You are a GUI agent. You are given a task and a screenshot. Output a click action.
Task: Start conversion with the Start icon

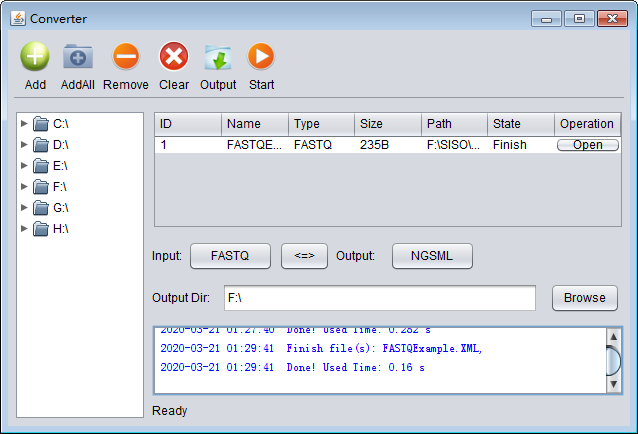(261, 57)
